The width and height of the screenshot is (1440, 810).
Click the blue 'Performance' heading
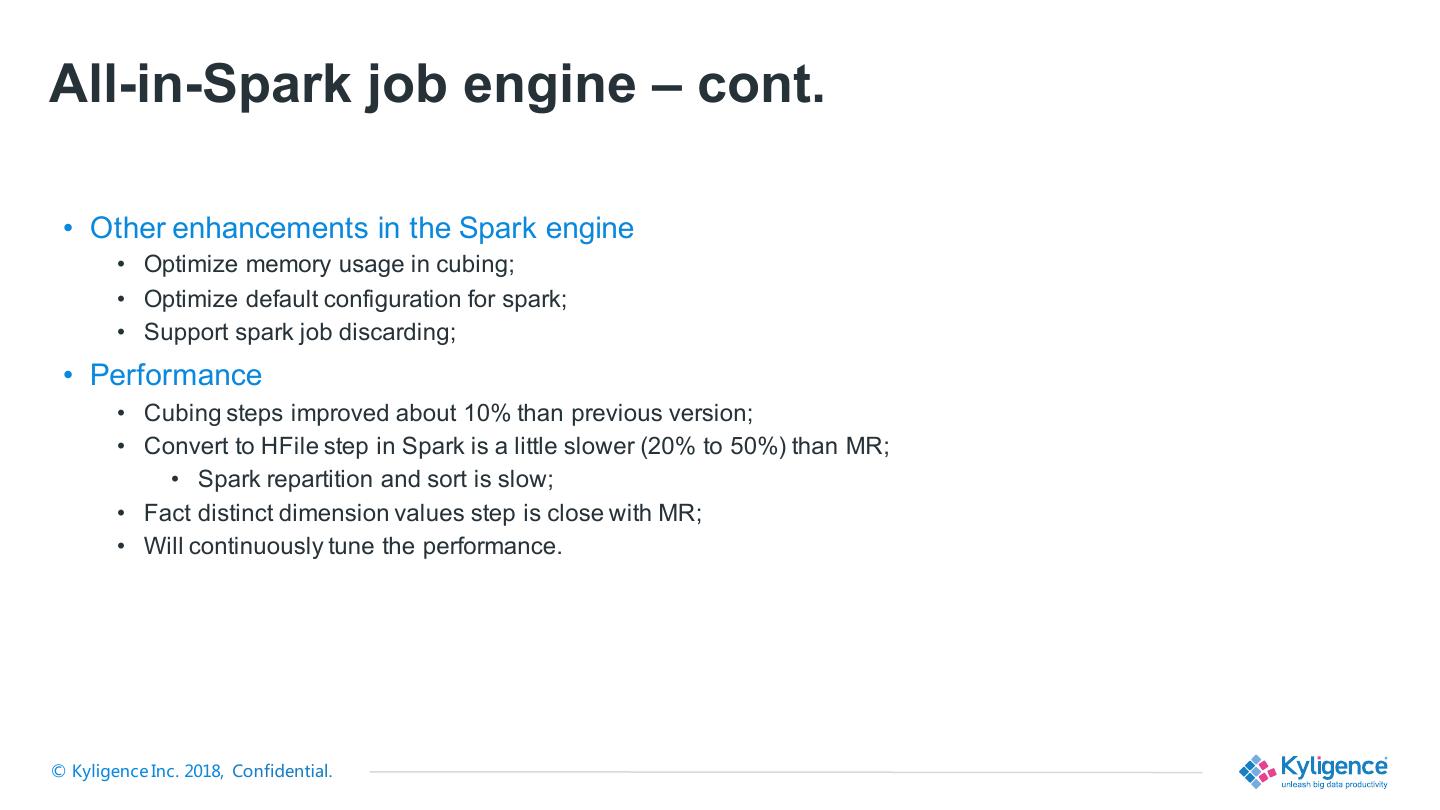[x=176, y=375]
